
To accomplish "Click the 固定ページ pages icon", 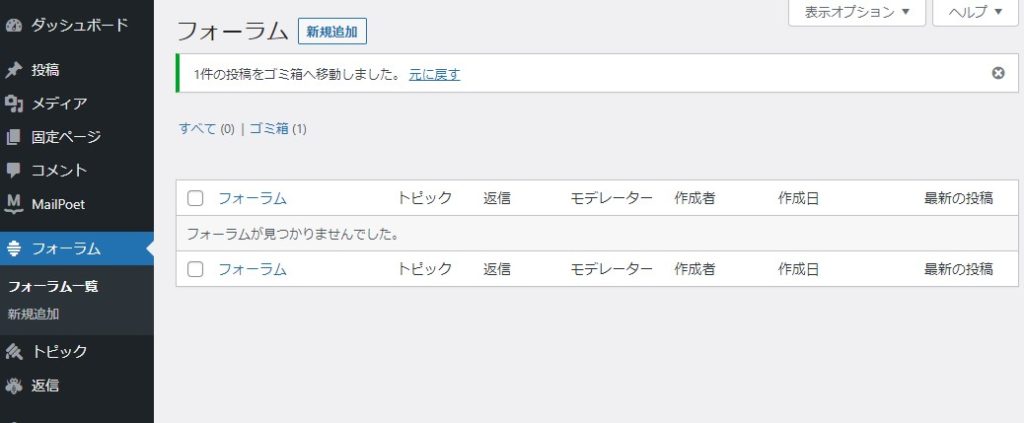I will (x=14, y=137).
